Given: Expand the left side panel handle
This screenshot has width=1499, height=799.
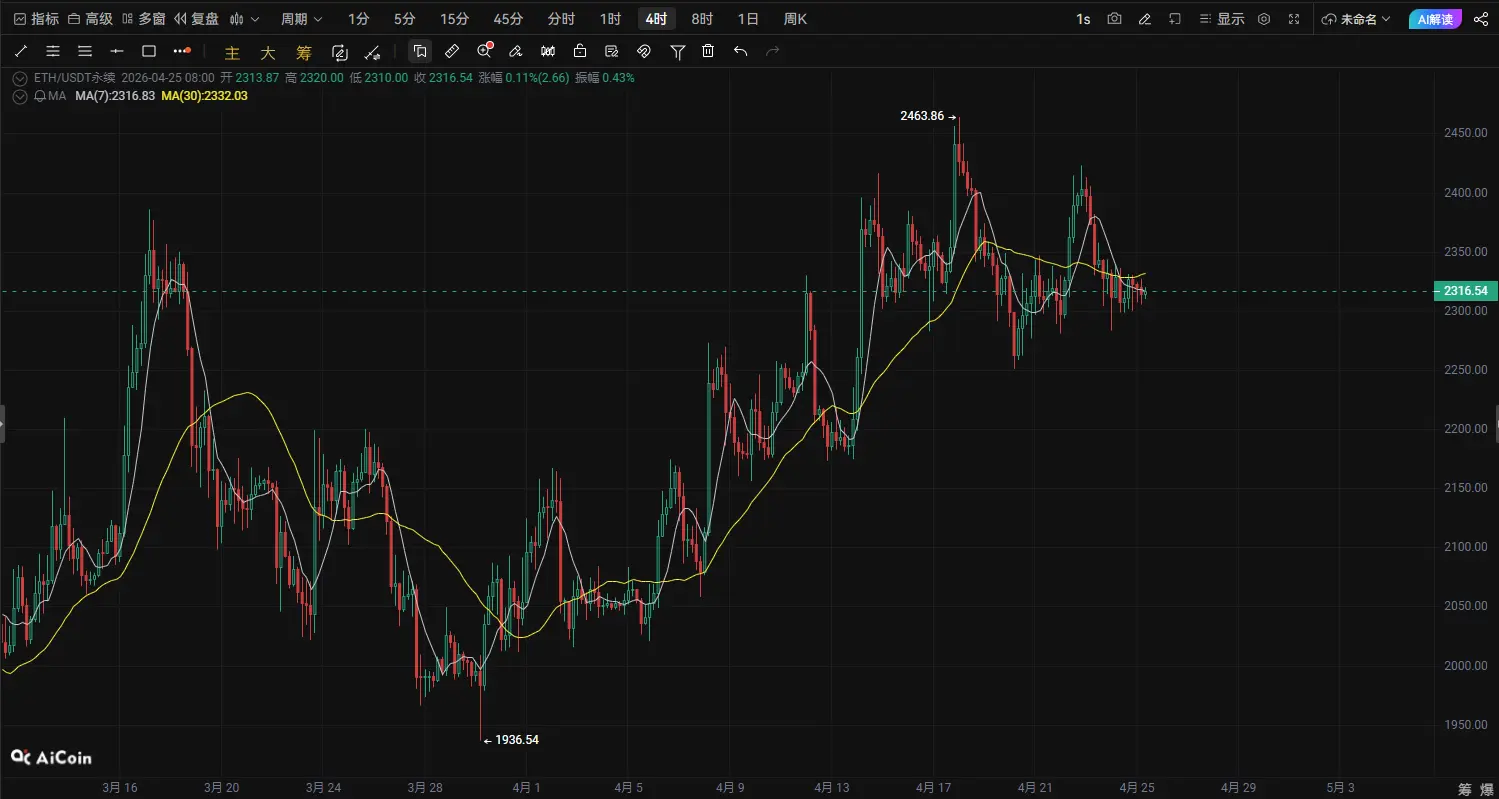Looking at the screenshot, I should 2,424.
